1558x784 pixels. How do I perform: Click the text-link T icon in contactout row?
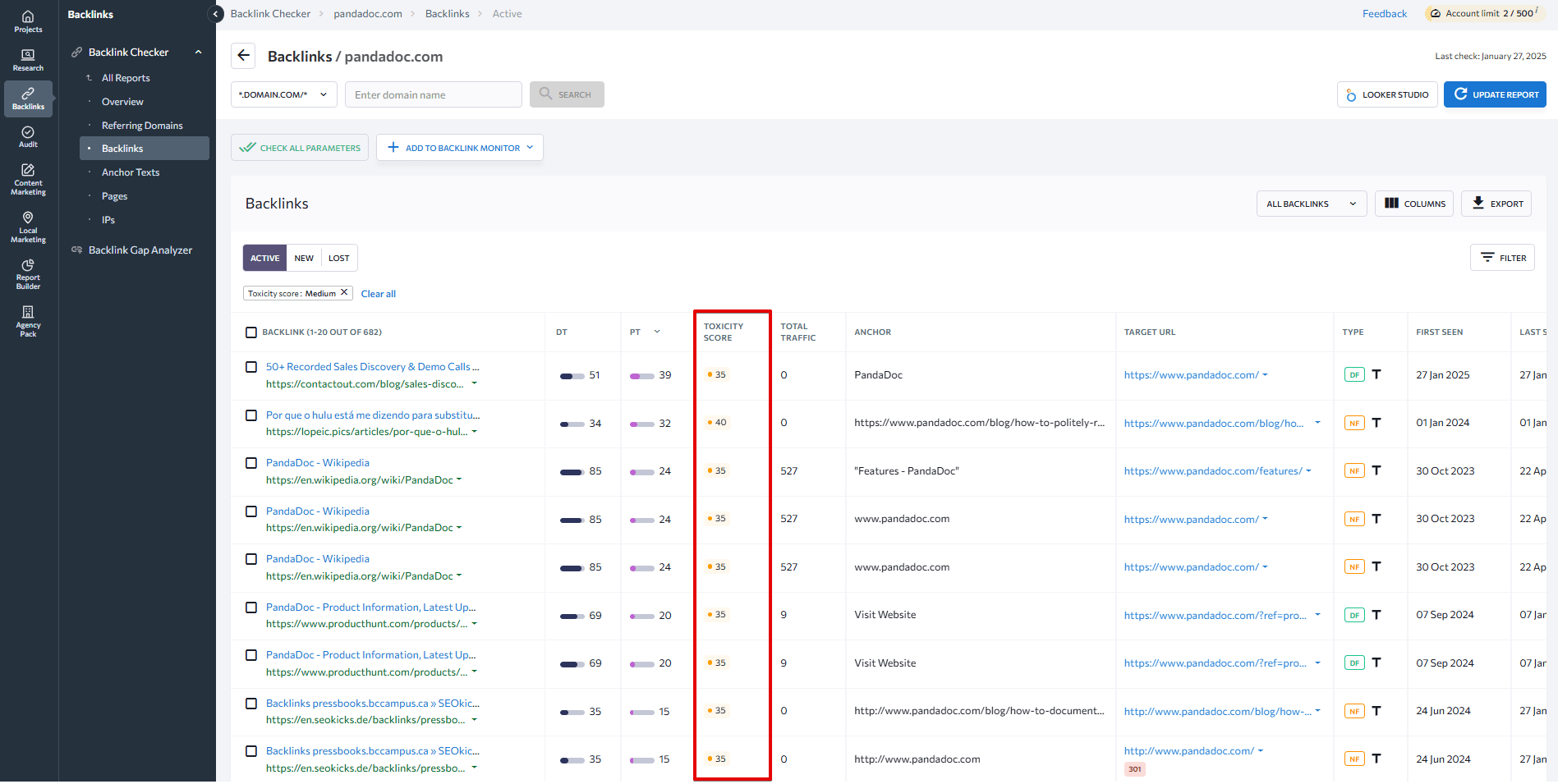tap(1376, 374)
